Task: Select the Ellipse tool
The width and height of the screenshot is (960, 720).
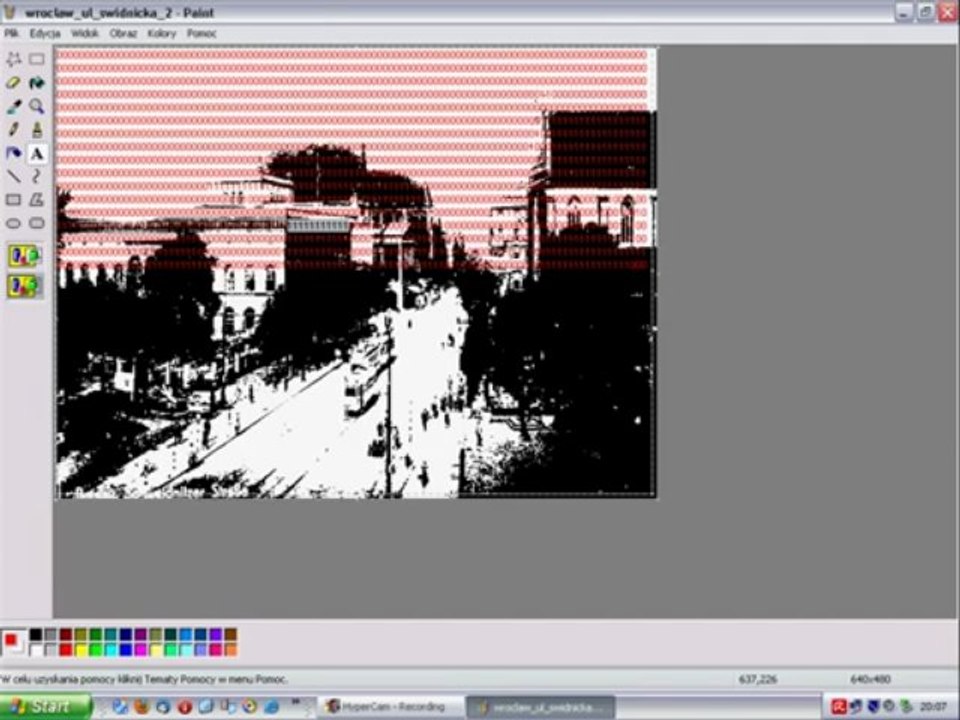Action: [13, 223]
